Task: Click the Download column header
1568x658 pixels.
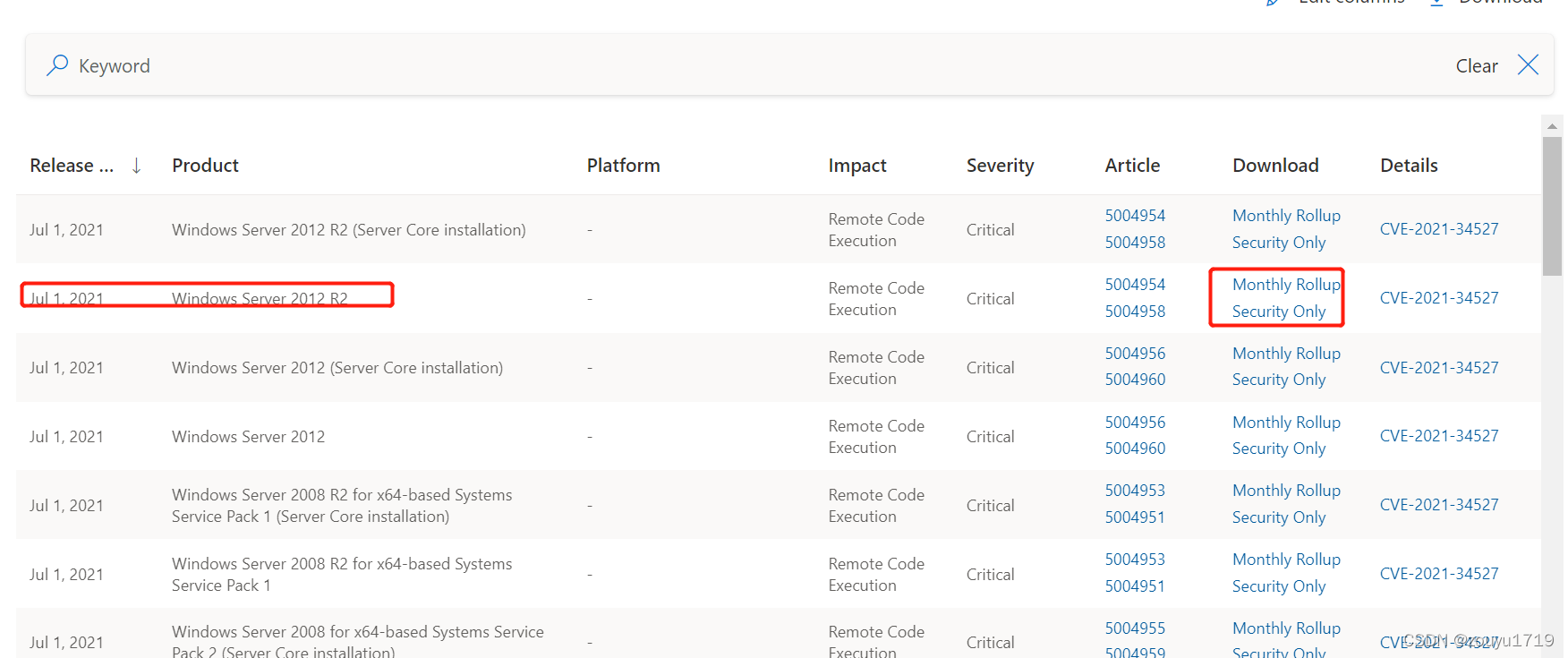Action: click(x=1275, y=166)
